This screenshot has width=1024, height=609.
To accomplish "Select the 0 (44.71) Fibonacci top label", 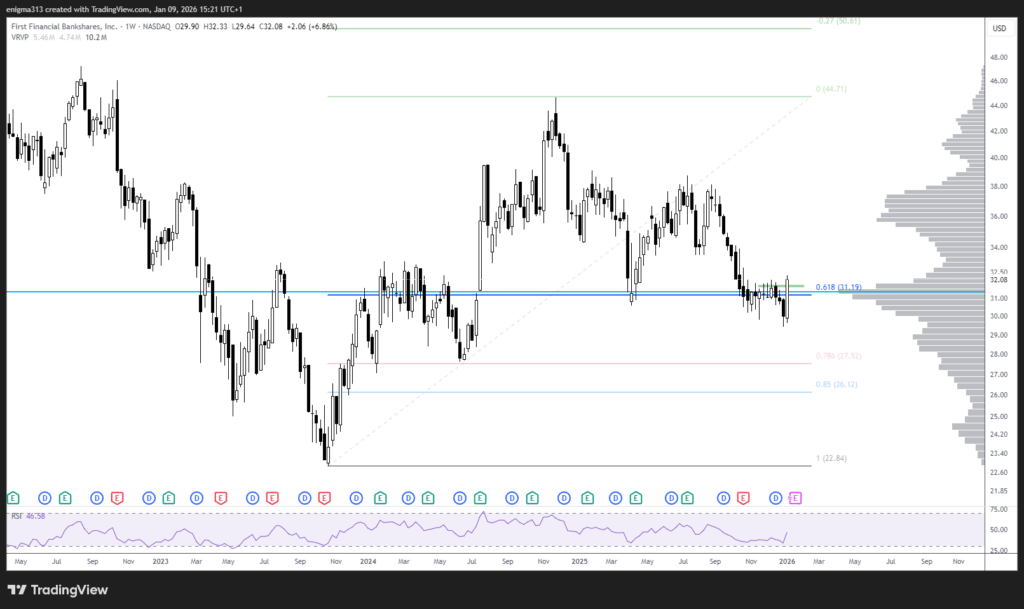I will 832,89.
